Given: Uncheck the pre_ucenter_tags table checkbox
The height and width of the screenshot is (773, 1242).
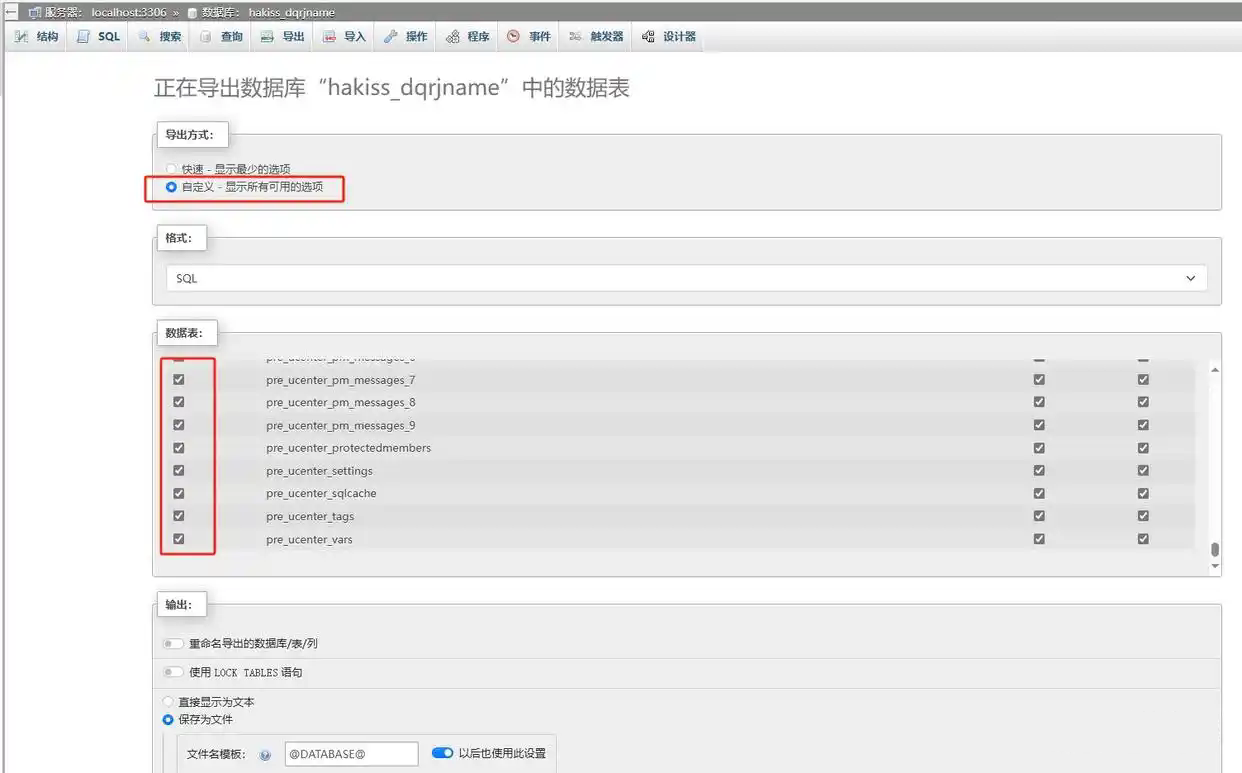Looking at the screenshot, I should point(179,516).
